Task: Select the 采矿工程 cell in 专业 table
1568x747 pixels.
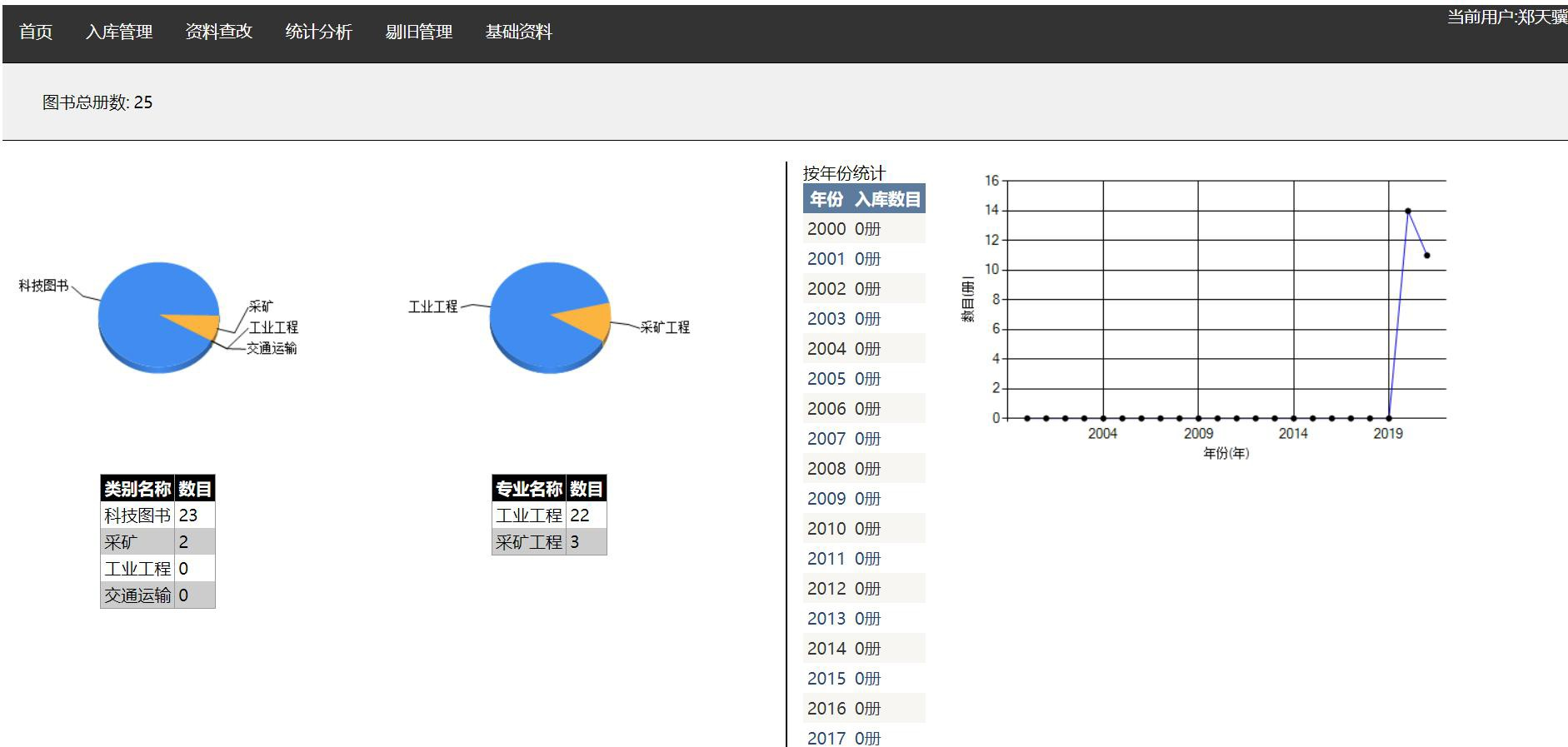Action: 529,542
